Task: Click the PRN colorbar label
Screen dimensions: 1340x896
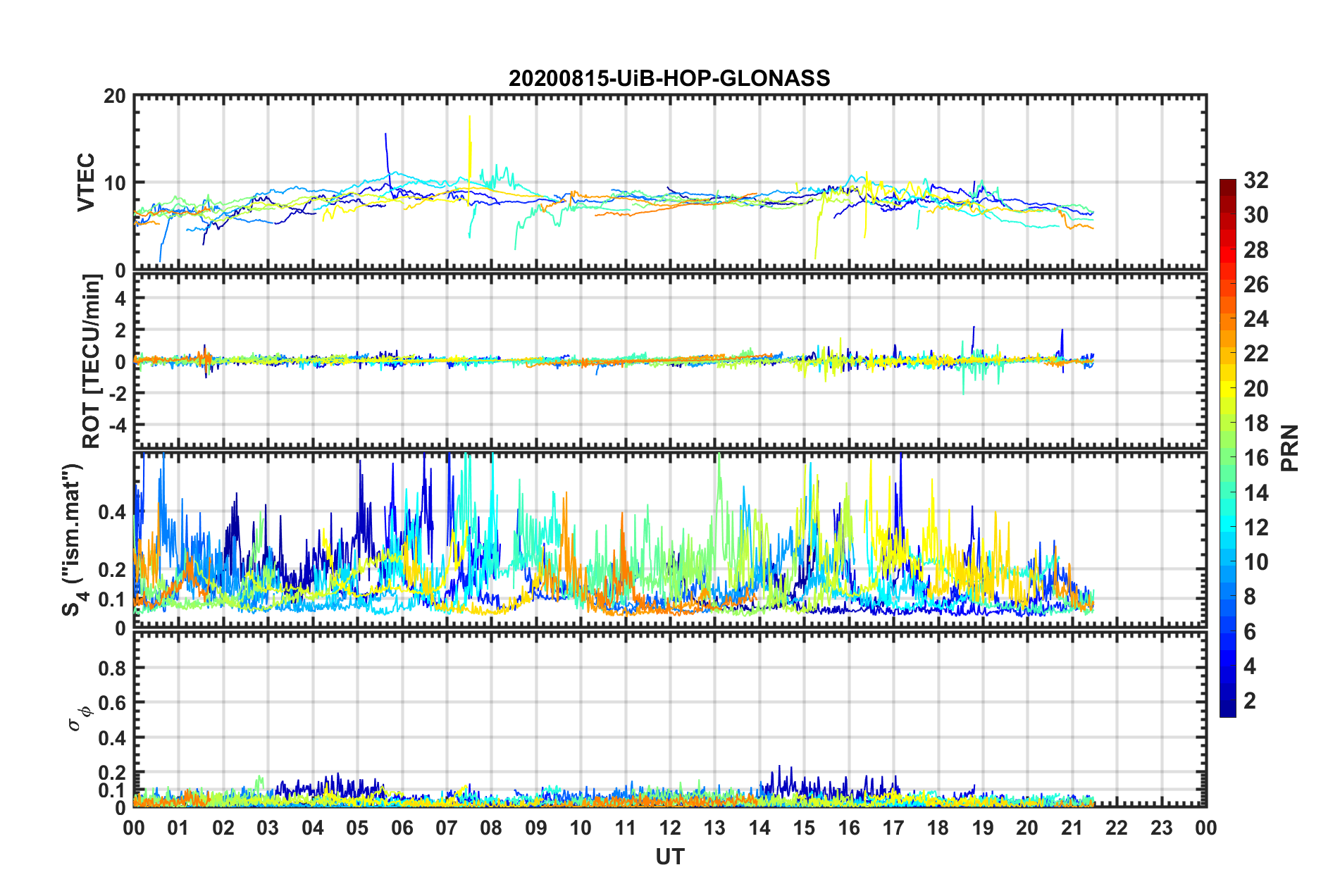Action: click(x=1290, y=448)
